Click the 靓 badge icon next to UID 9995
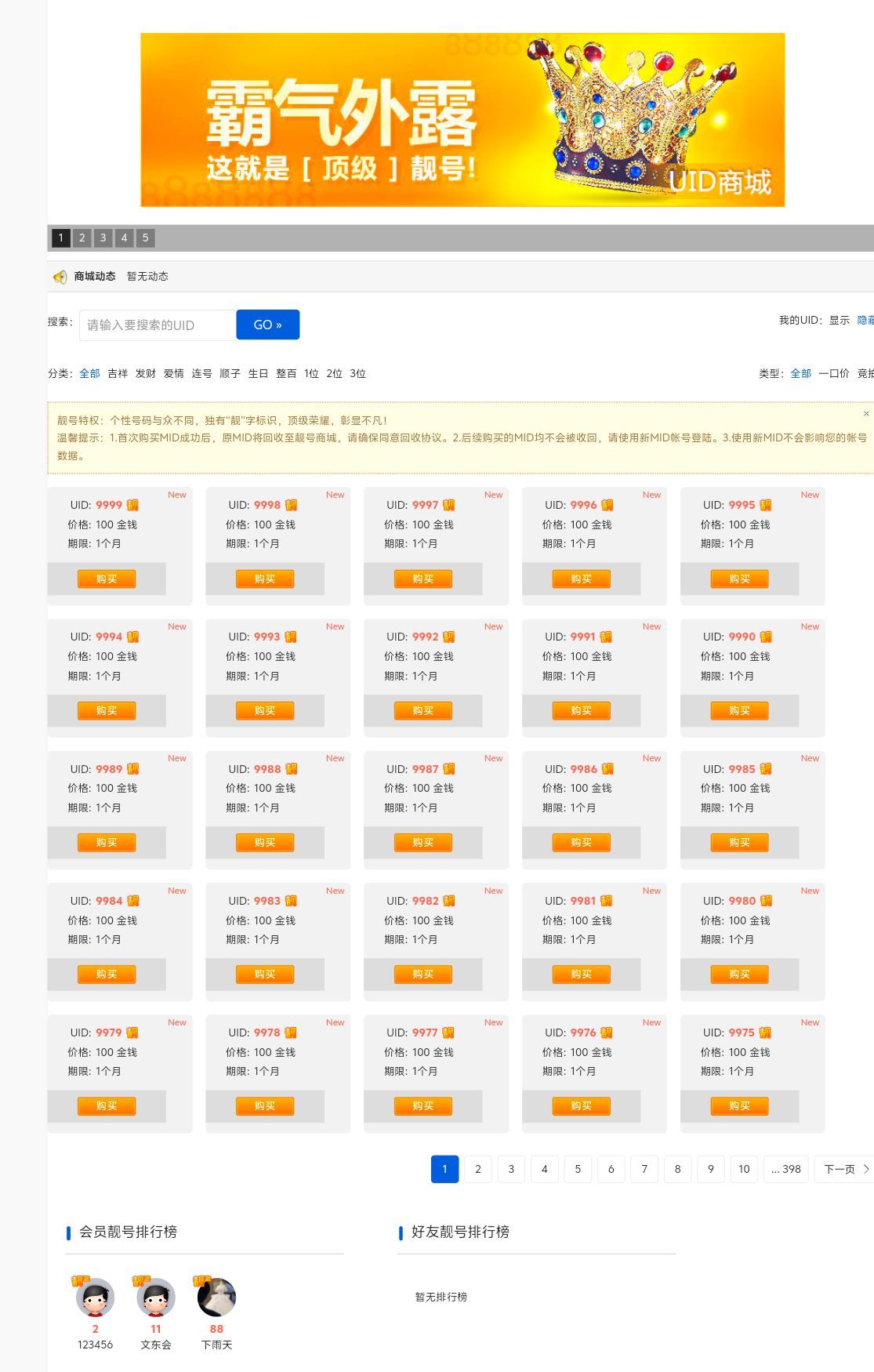 point(765,505)
